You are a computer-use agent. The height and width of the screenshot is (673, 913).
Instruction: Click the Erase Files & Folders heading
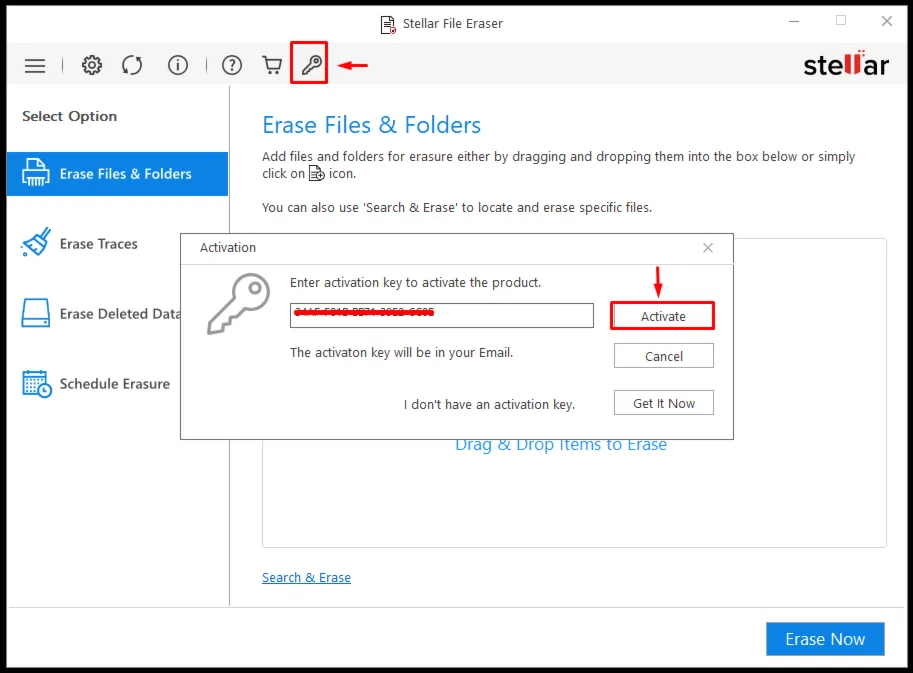pos(371,125)
